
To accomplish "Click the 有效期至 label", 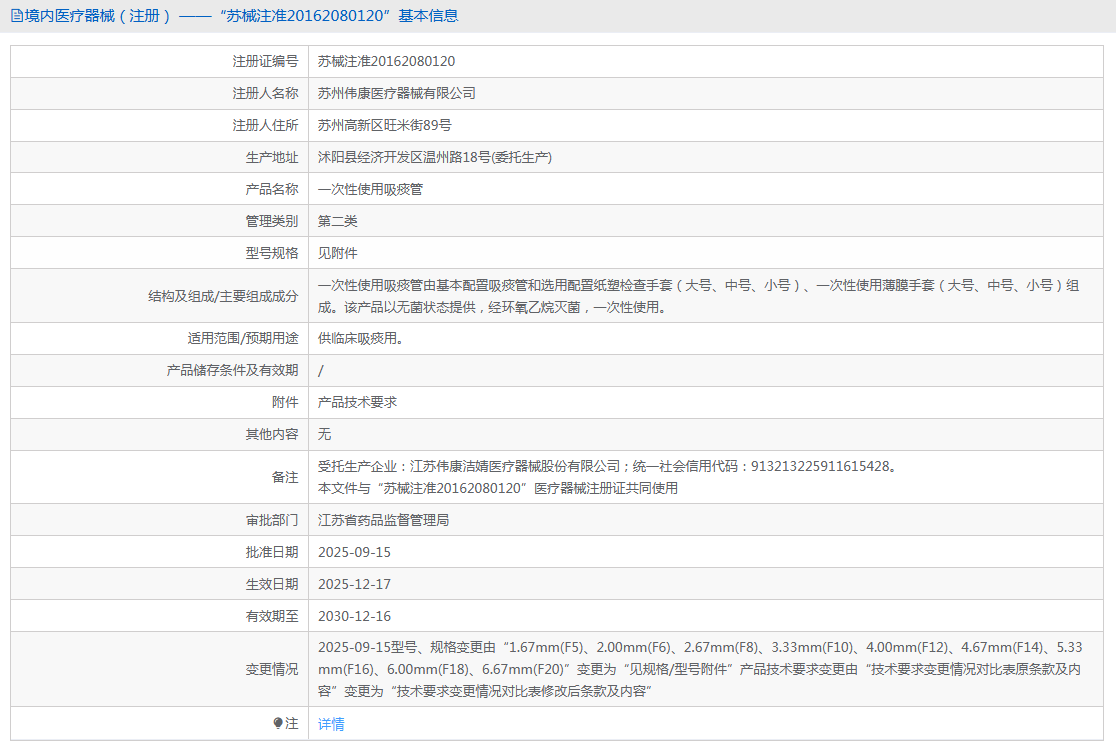I will [272, 616].
